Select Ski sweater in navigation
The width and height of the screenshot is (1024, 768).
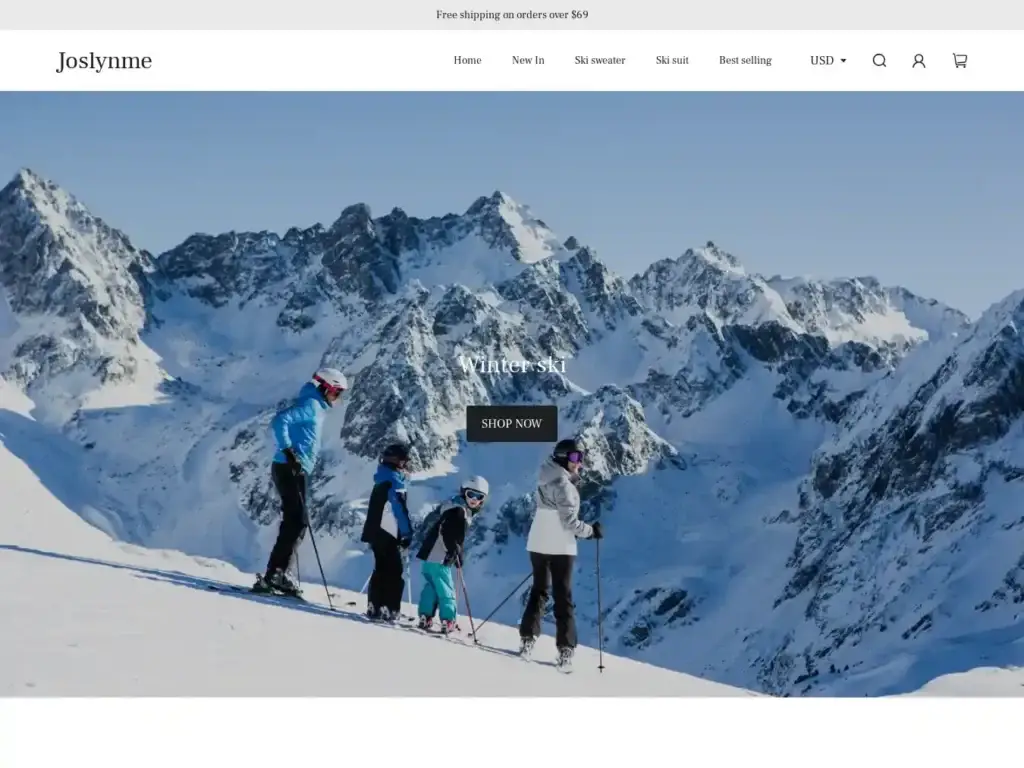(x=599, y=61)
